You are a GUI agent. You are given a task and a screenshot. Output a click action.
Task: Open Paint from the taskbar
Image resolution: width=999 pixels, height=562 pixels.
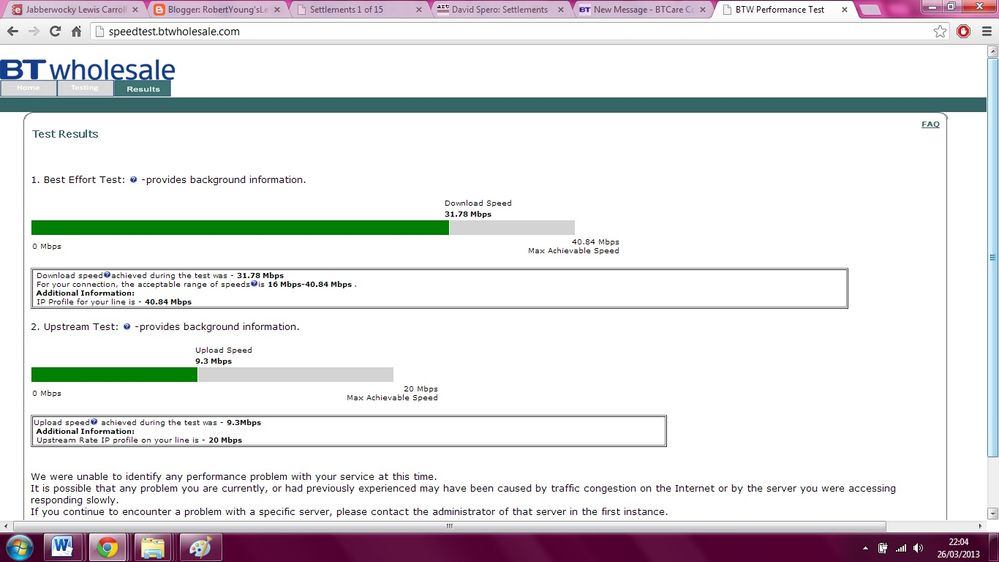point(199,547)
